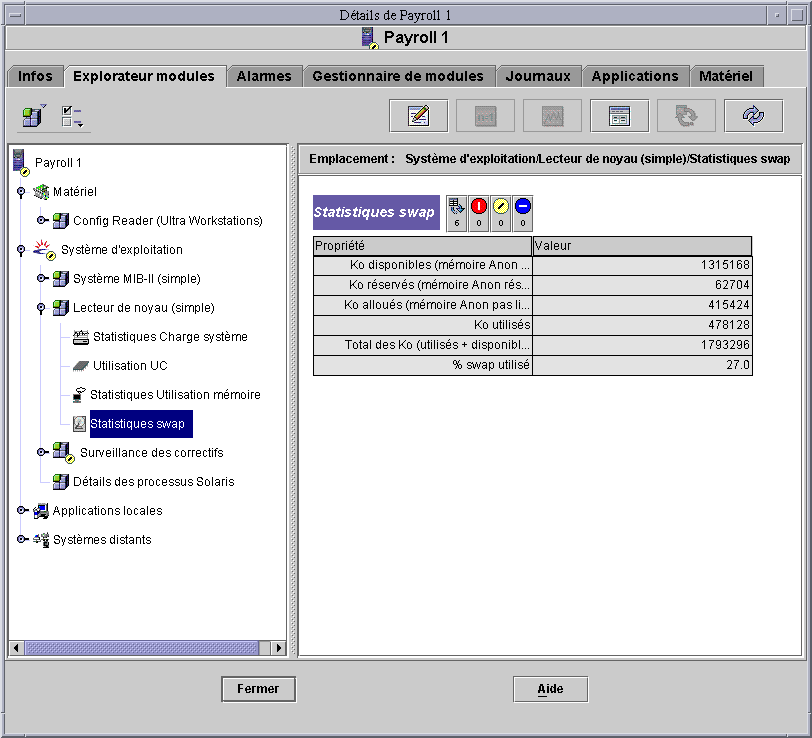The image size is (812, 738).
Task: Expand the Systèmes distants node
Action: tap(21, 539)
